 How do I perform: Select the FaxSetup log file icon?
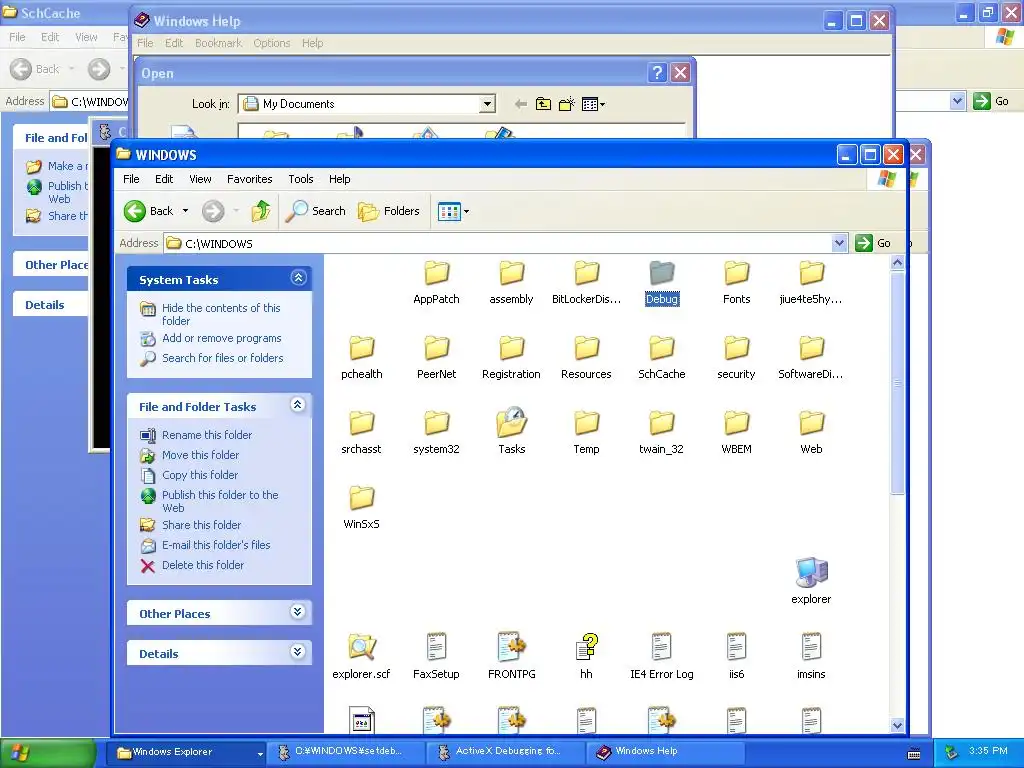click(436, 647)
